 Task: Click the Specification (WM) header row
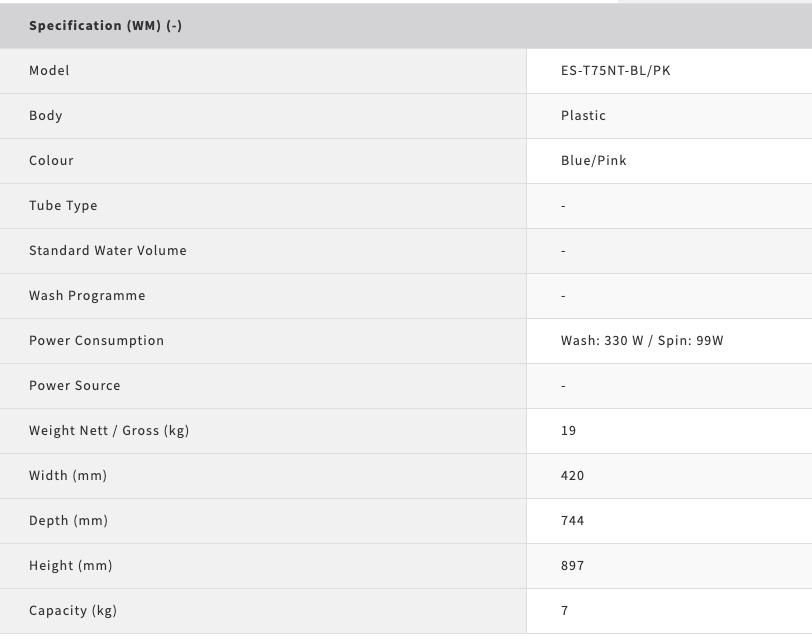[105, 26]
